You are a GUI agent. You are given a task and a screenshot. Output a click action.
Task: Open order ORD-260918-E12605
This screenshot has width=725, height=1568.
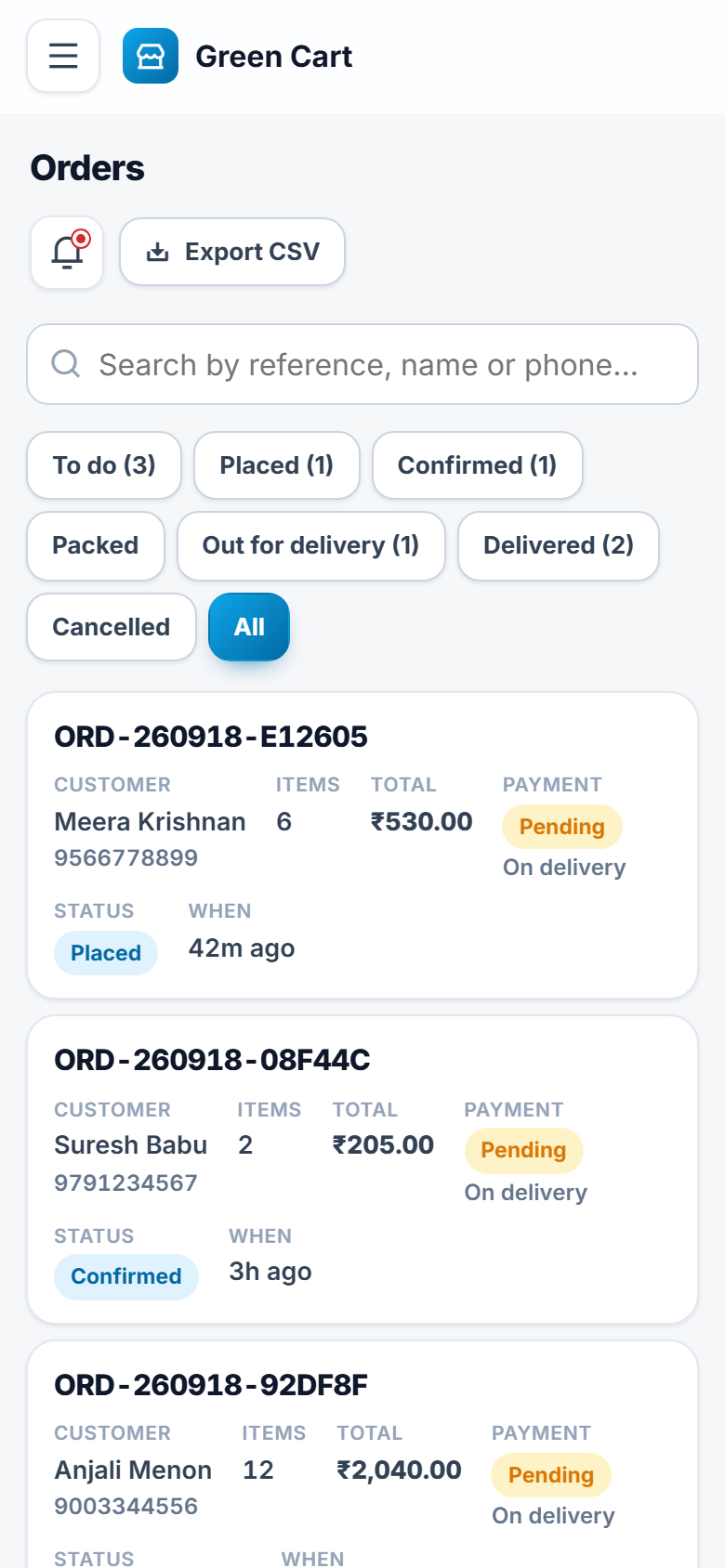tap(362, 845)
